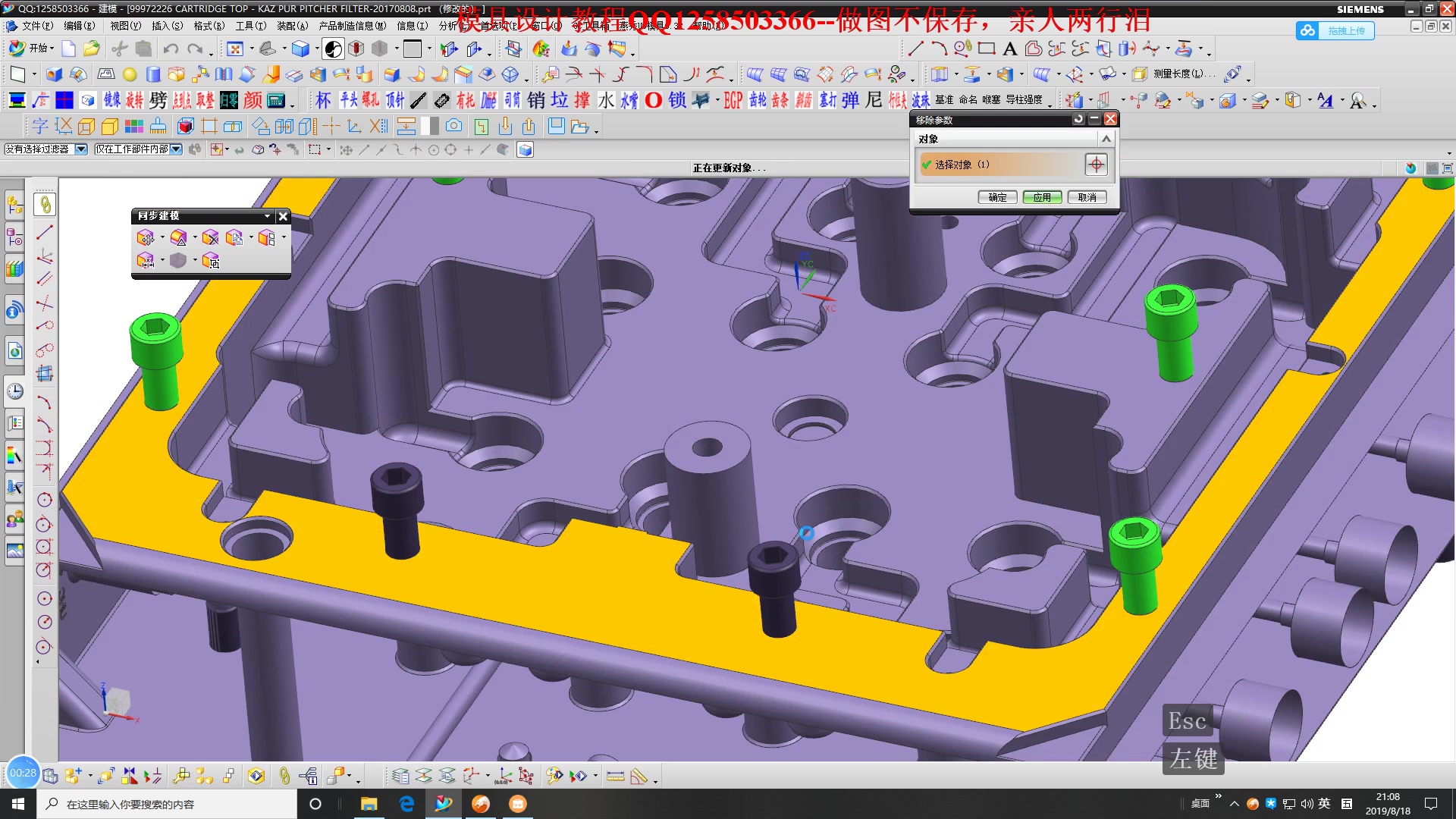Screen dimensions: 1456x819
Task: Click the rectangle sketch icon
Action: (x=986, y=49)
